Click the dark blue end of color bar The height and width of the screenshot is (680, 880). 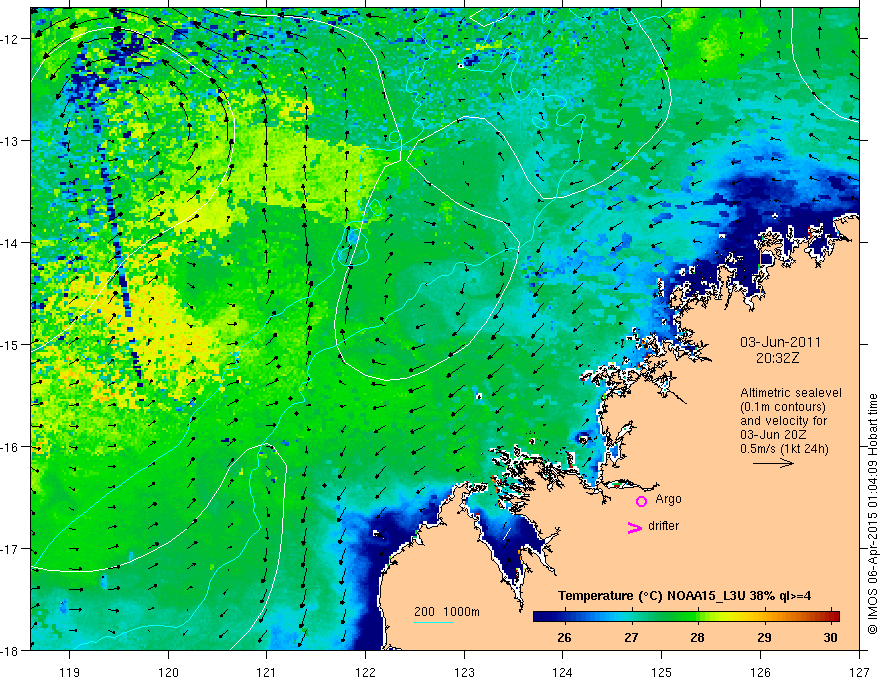(x=540, y=617)
